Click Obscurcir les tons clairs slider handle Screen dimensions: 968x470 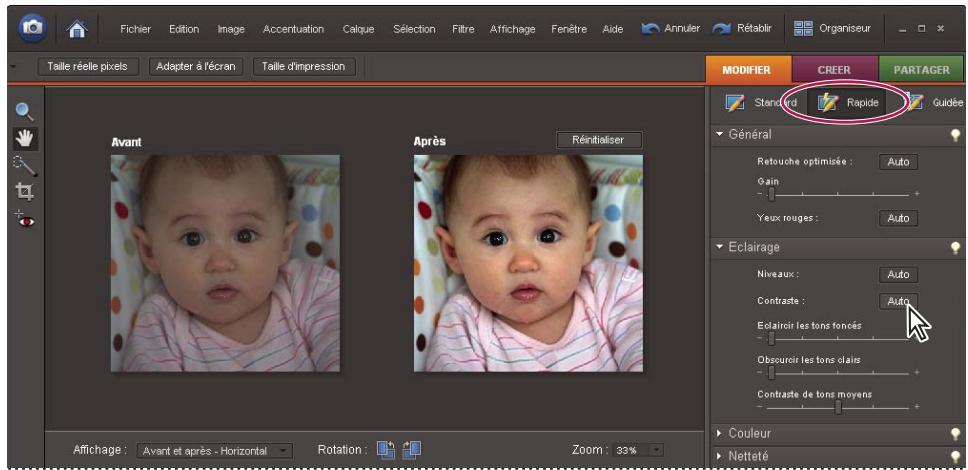click(x=771, y=372)
